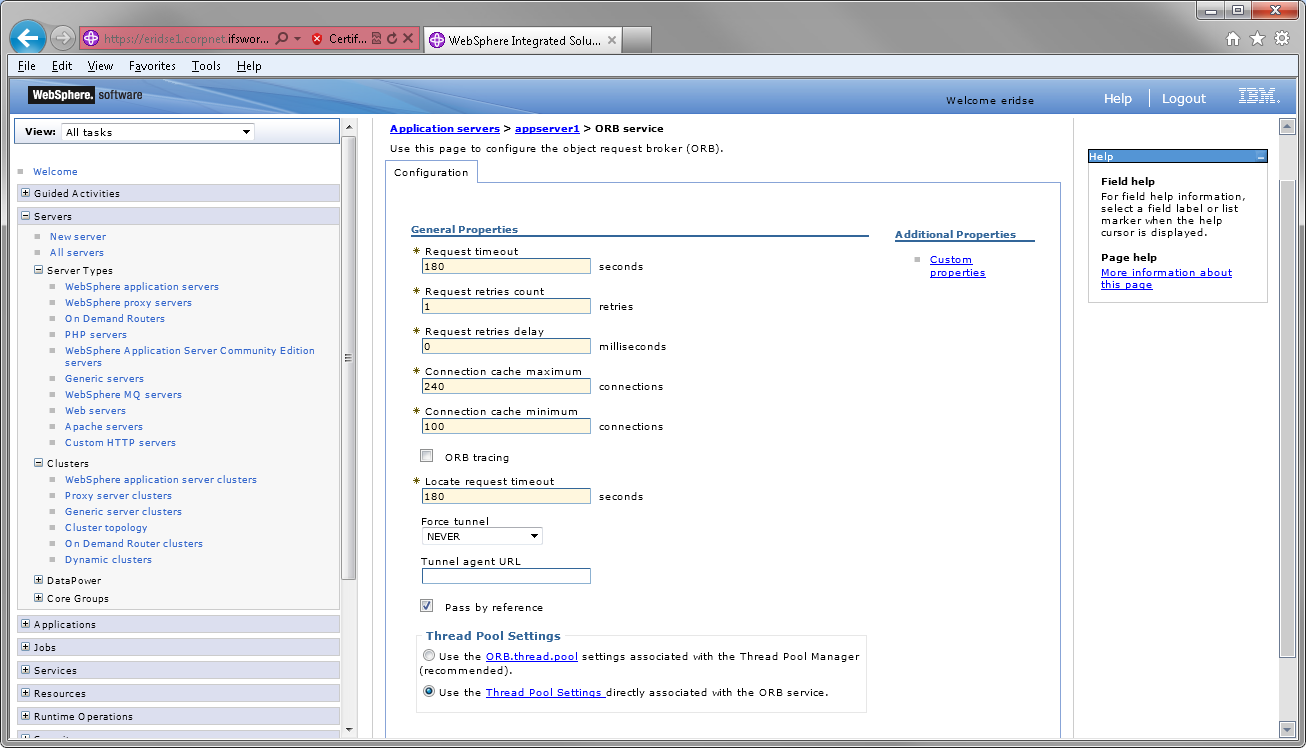Expand the Guided Activities section
This screenshot has height=748, width=1306.
[x=25, y=193]
